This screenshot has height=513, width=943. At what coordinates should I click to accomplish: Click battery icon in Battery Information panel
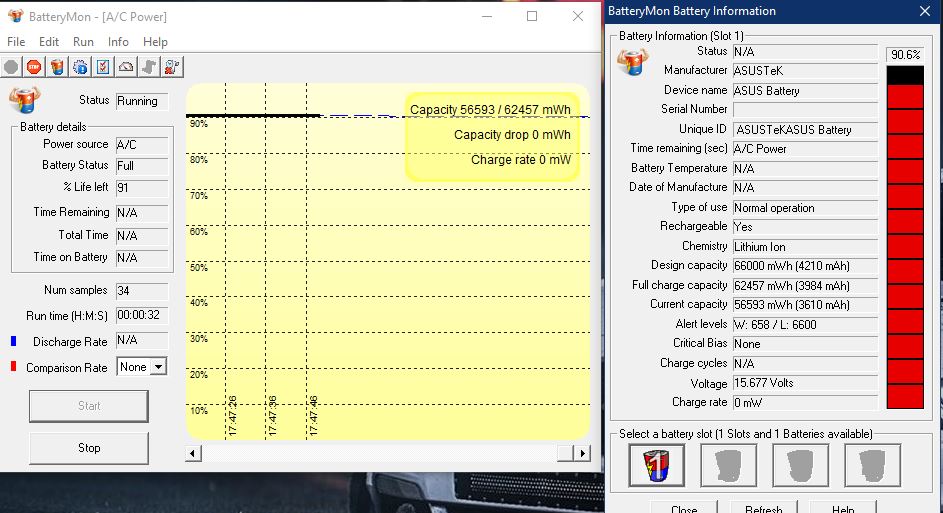(633, 61)
